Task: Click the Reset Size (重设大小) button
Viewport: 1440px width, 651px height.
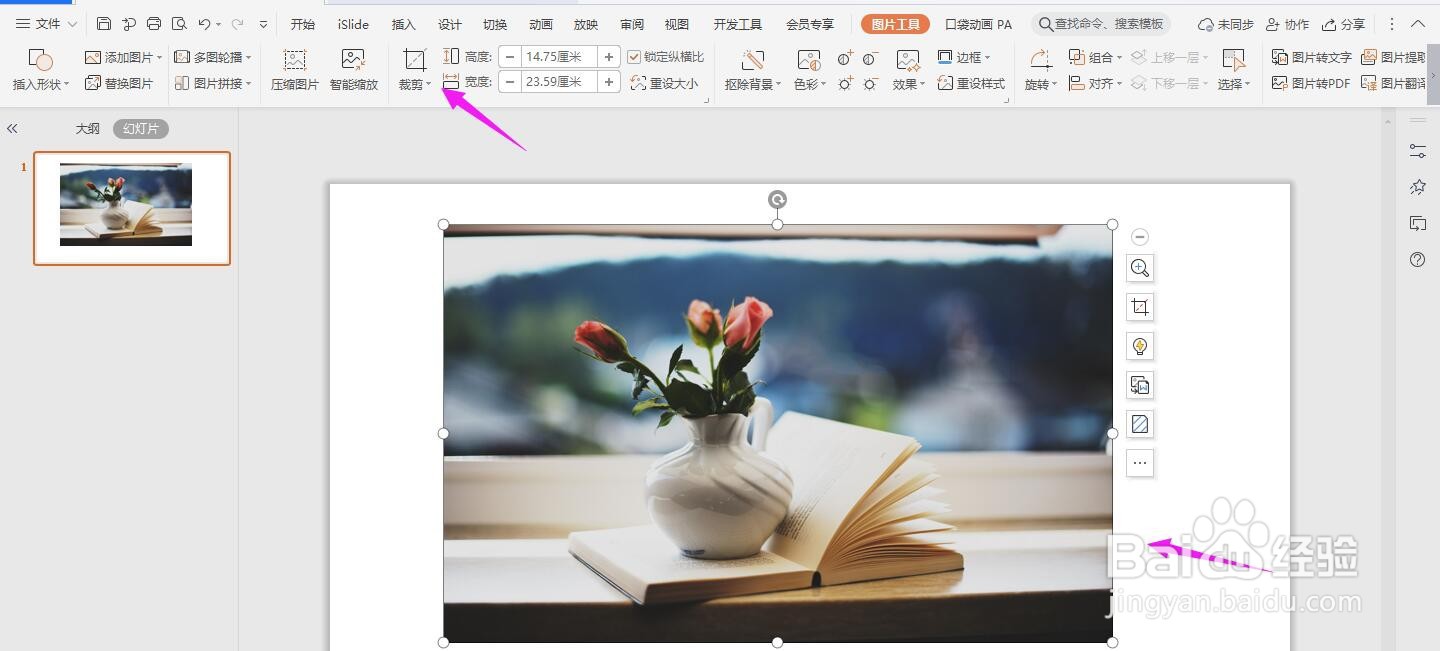Action: pos(664,84)
